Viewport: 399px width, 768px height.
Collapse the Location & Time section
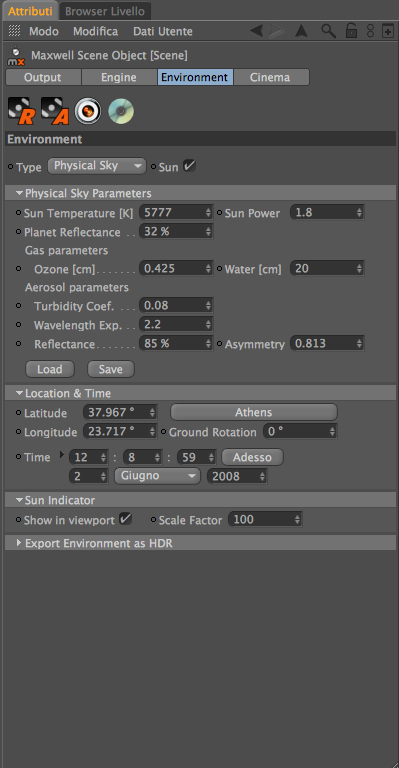(x=20, y=393)
